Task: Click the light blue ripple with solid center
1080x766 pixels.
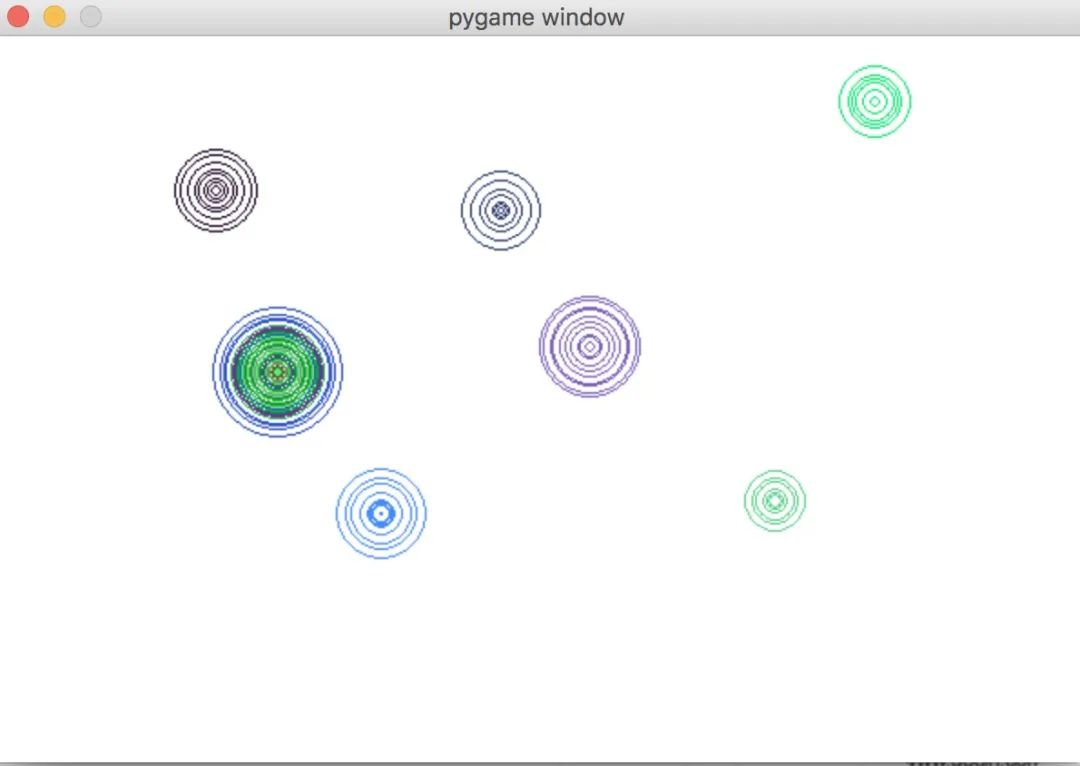Action: tap(381, 513)
